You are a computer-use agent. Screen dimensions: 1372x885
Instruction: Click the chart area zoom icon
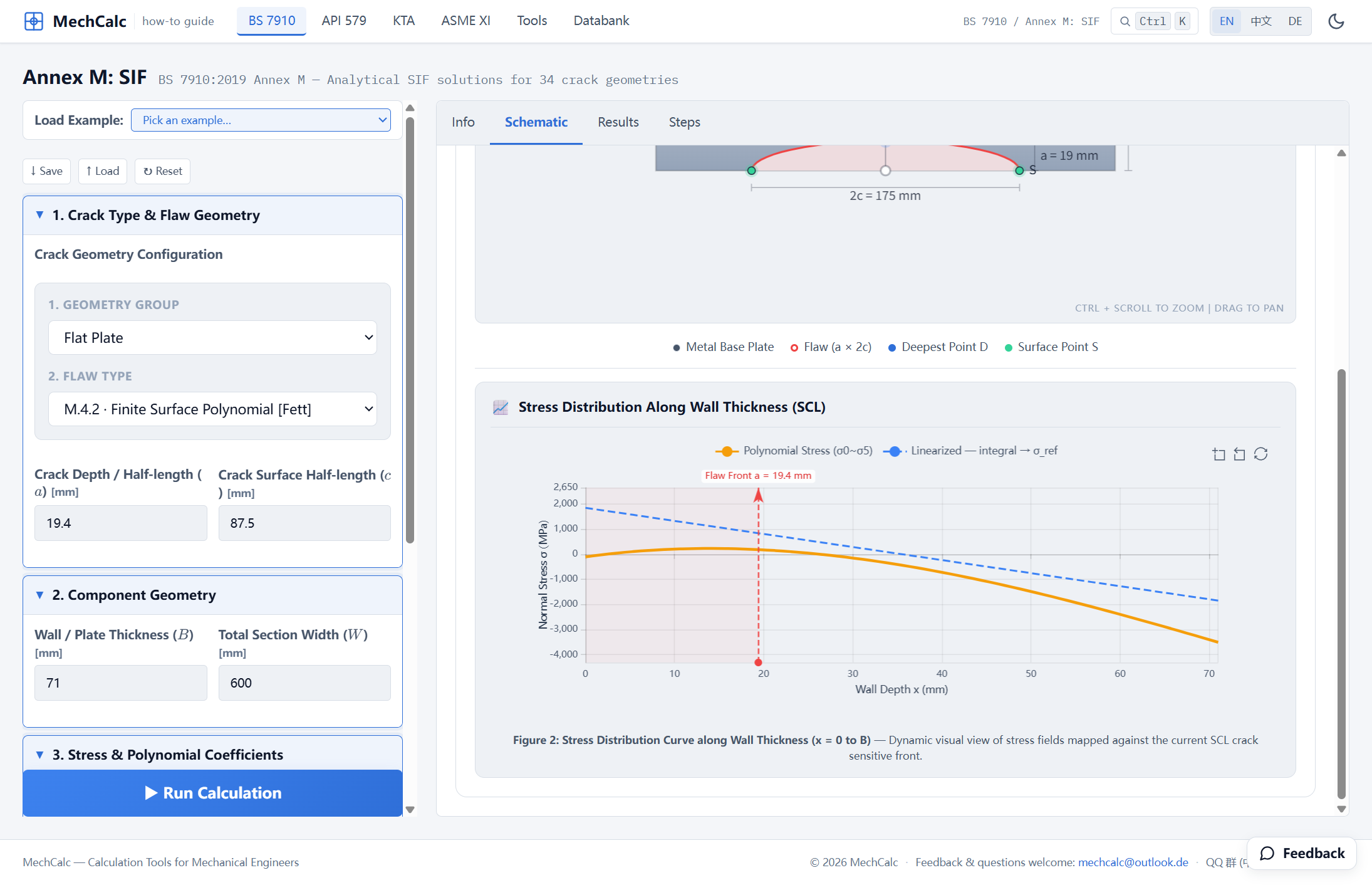(1219, 454)
